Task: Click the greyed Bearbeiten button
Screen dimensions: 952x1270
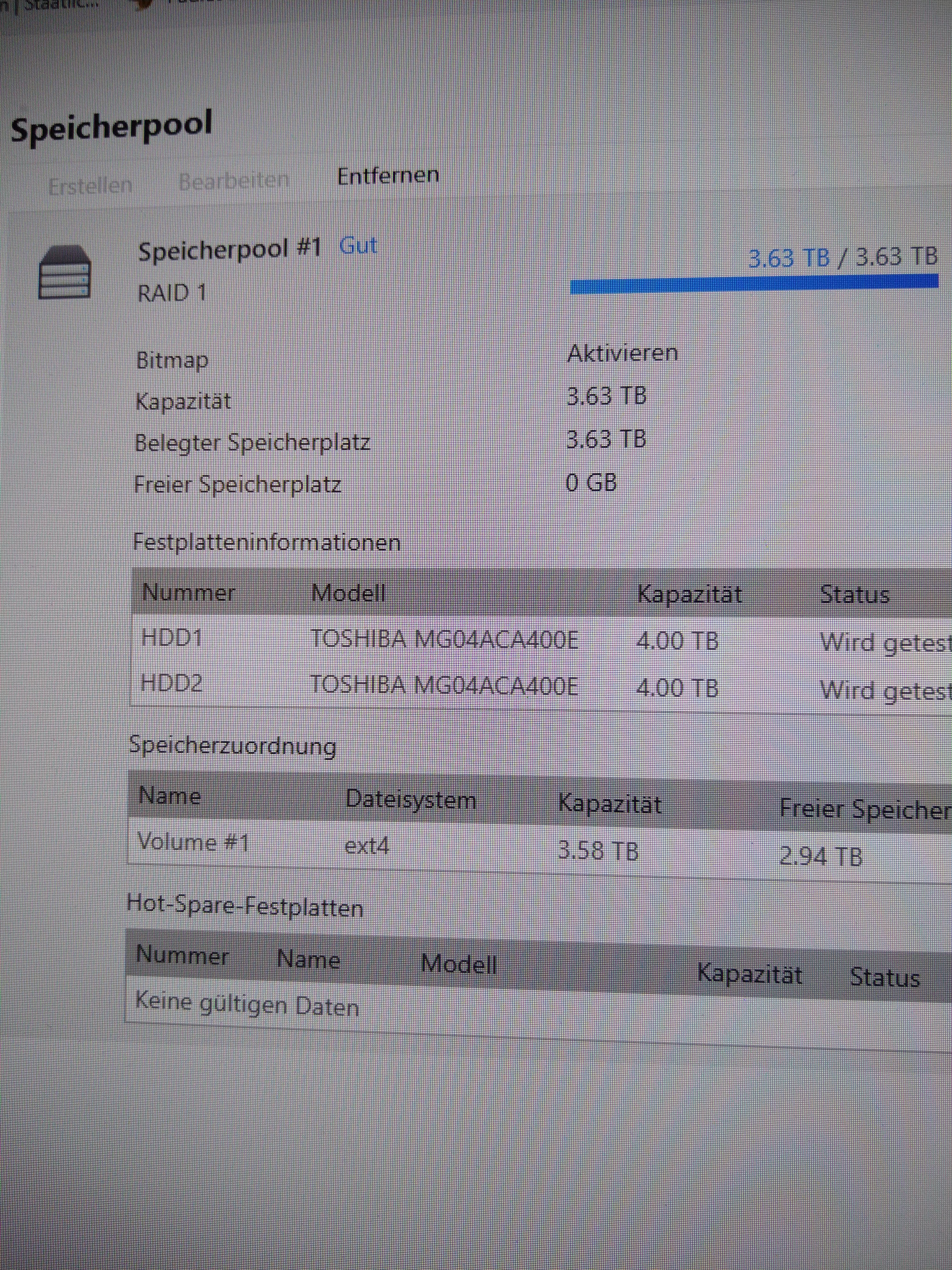Action: [x=234, y=181]
